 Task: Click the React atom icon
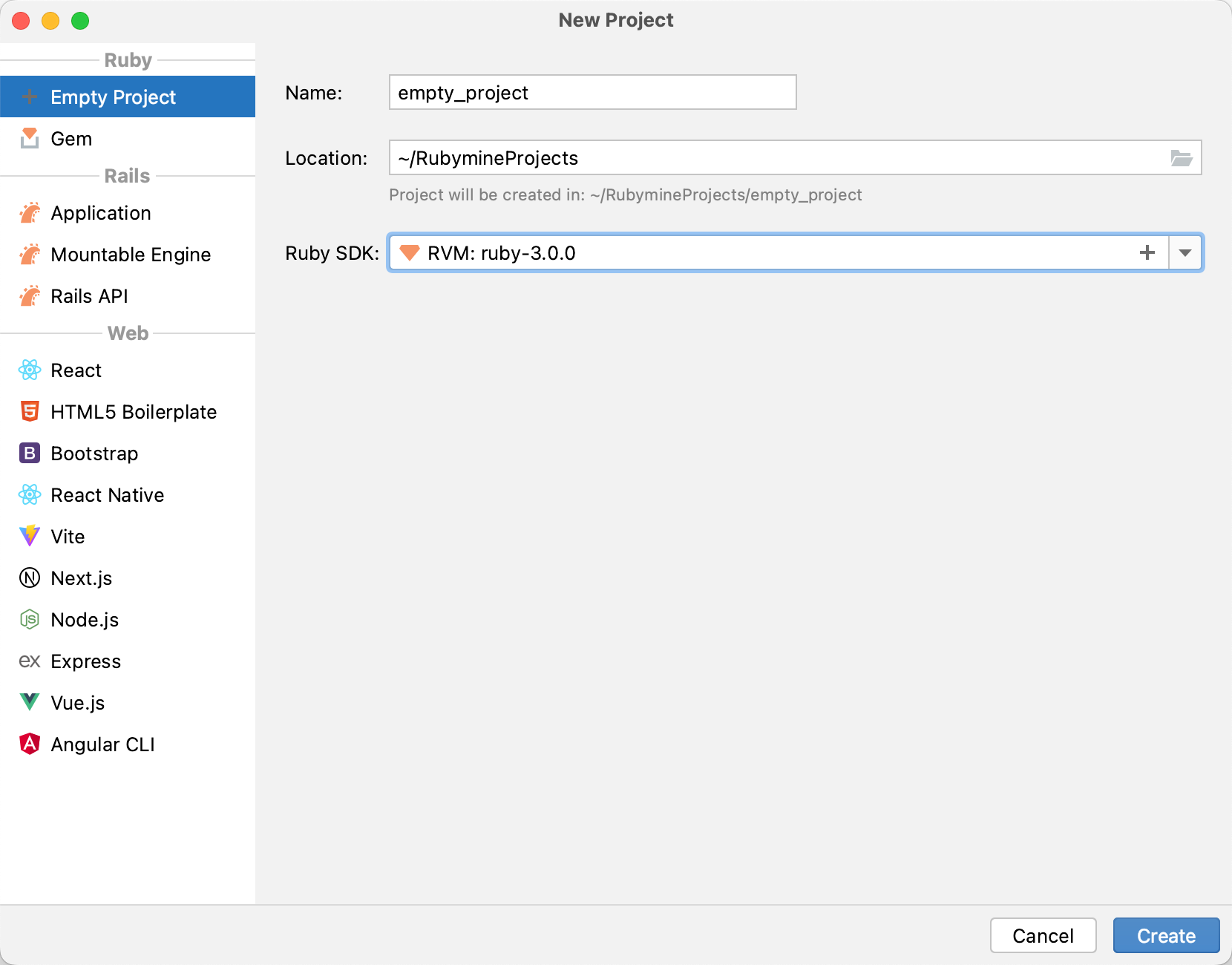[30, 370]
